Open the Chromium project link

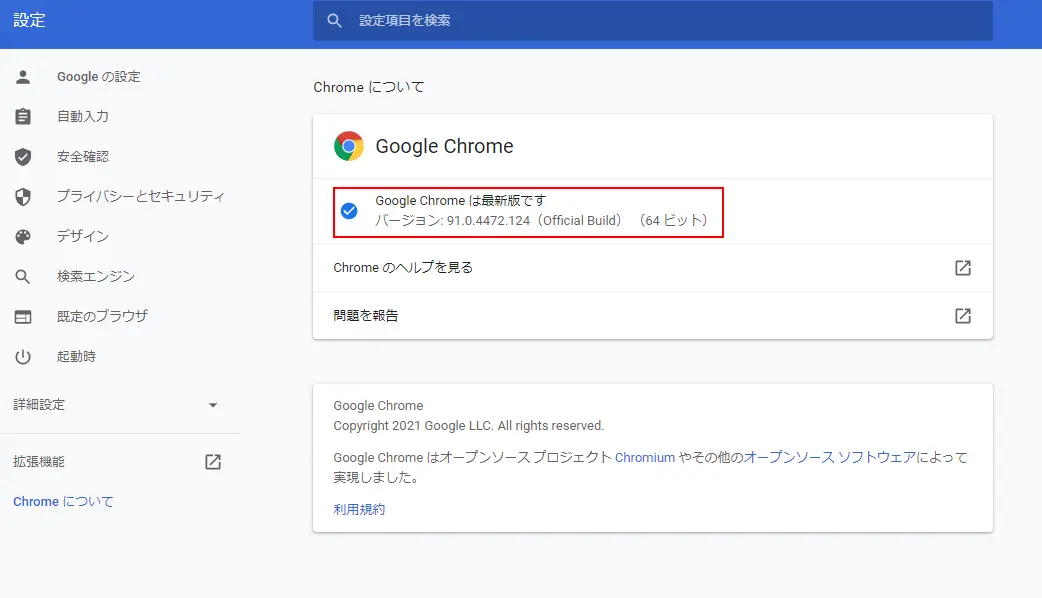click(645, 458)
